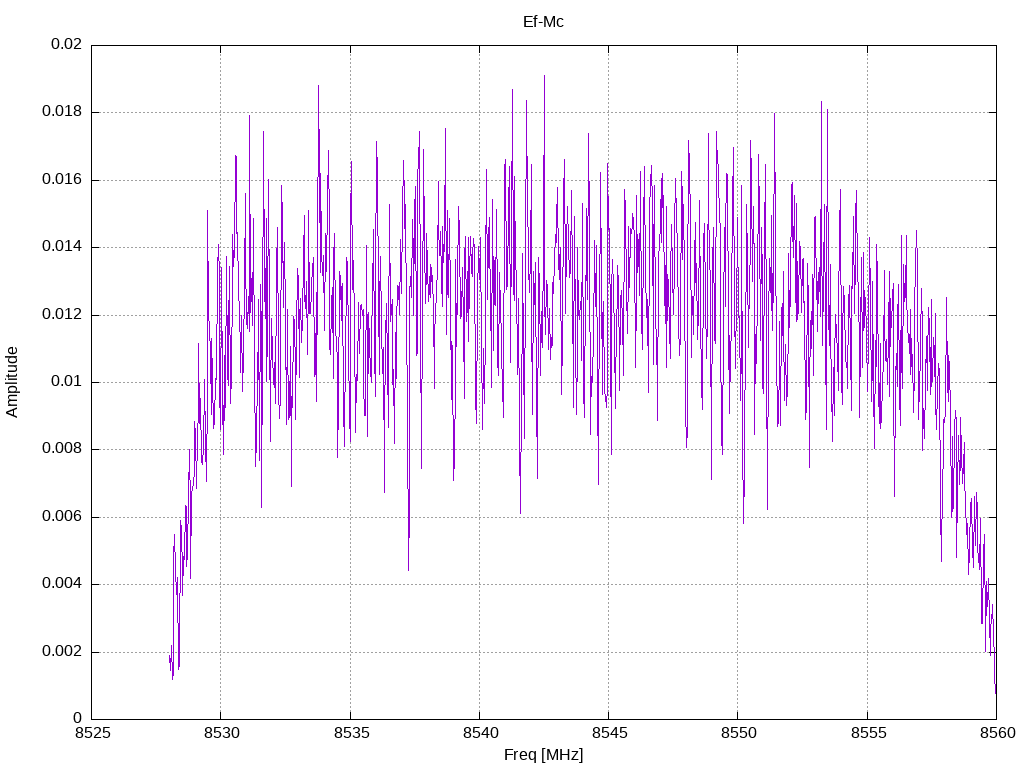Click y-axis tick label 0.014
Image resolution: width=1024 pixels, height=768 pixels.
coord(62,247)
